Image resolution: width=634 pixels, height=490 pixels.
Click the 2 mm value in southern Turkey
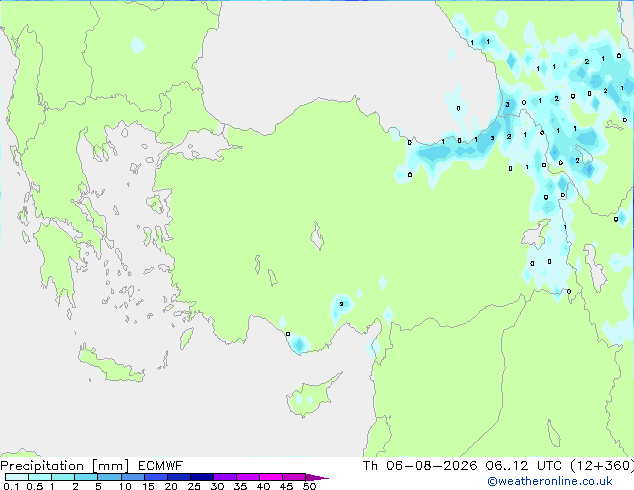click(341, 304)
